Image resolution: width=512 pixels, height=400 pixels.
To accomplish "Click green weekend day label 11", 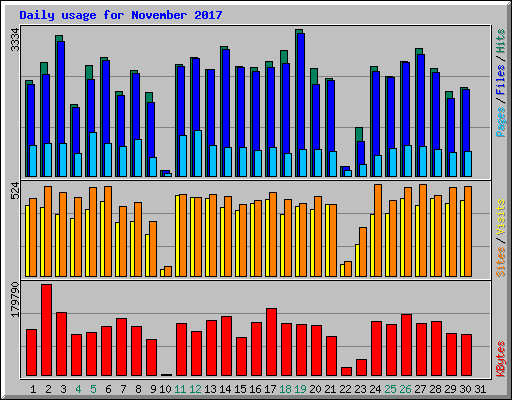I will point(180,389).
